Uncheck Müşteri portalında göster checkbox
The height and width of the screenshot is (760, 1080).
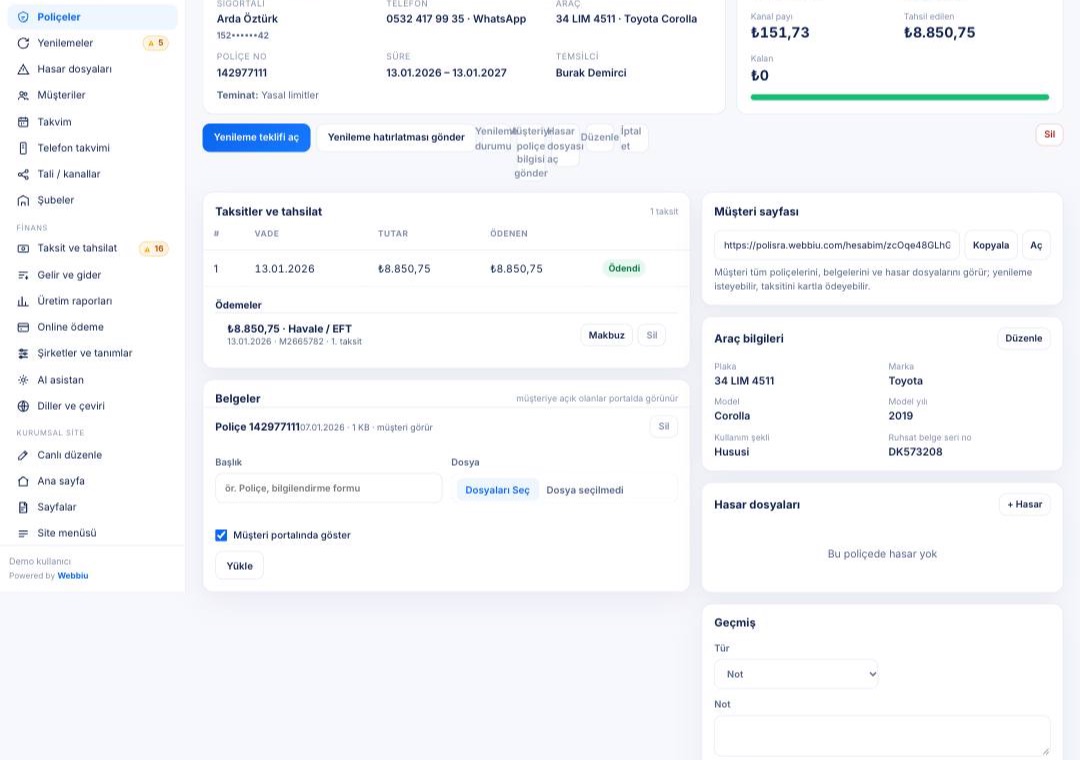221,535
